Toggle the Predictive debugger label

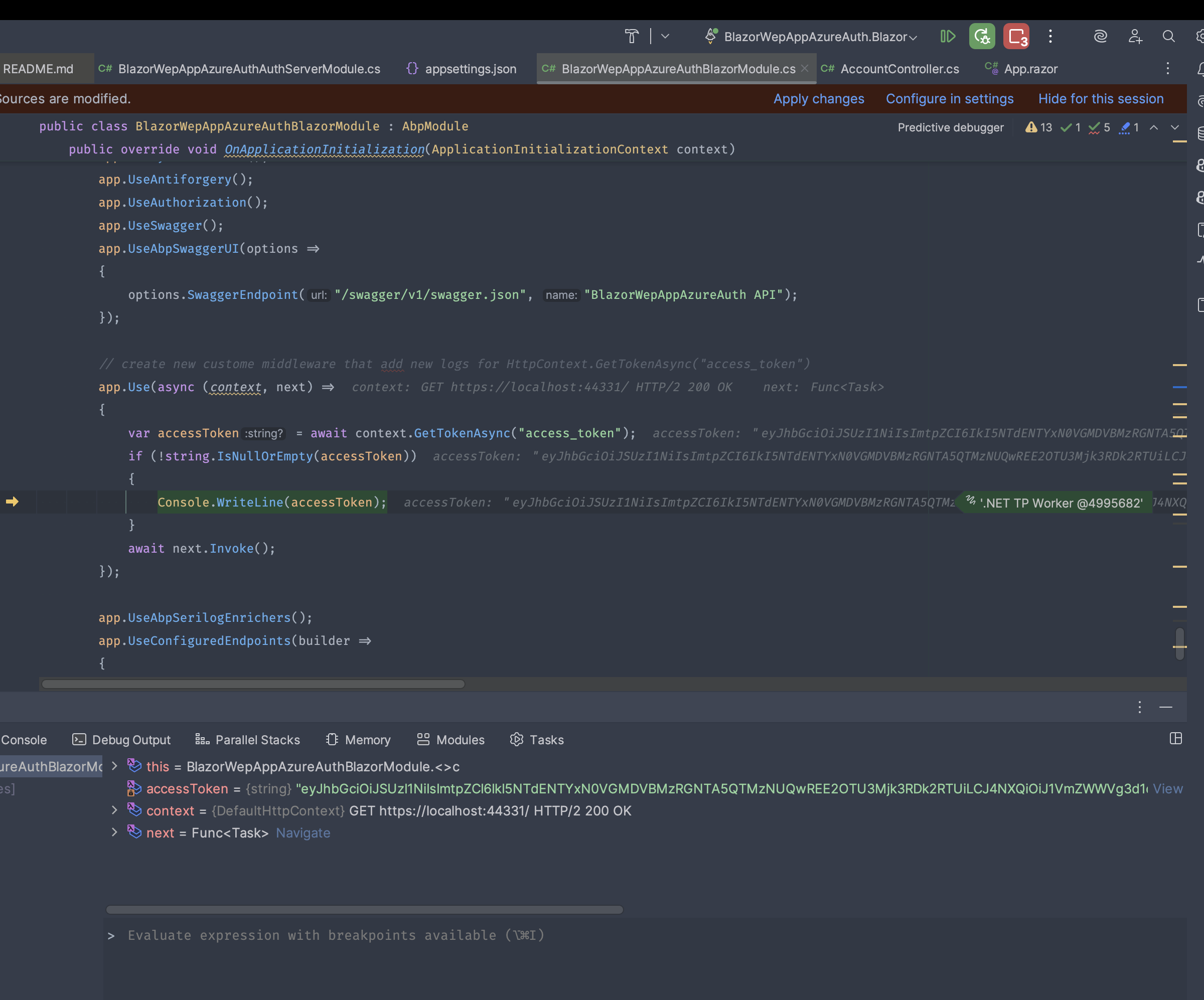coord(950,127)
